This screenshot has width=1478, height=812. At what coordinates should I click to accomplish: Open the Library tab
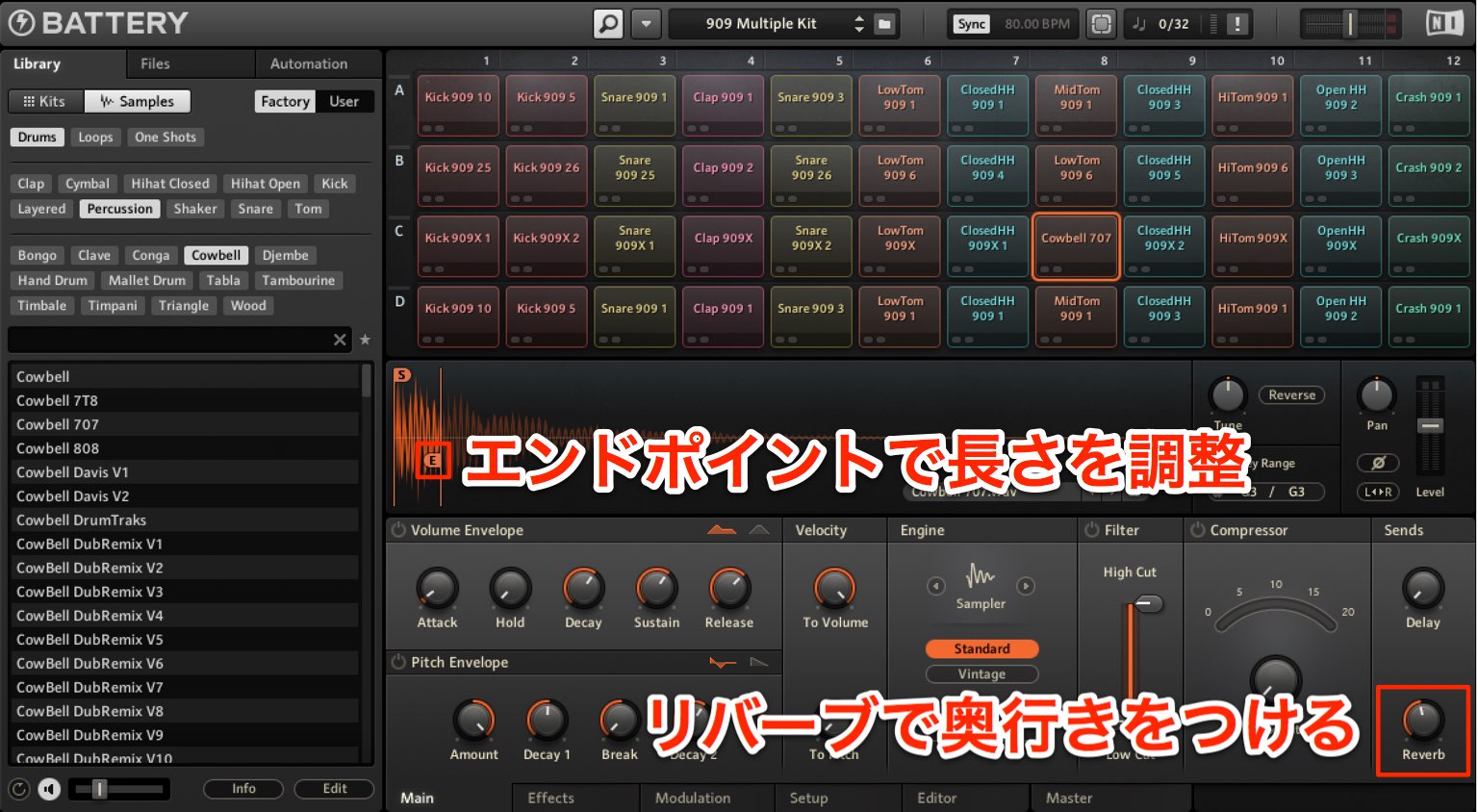(64, 64)
